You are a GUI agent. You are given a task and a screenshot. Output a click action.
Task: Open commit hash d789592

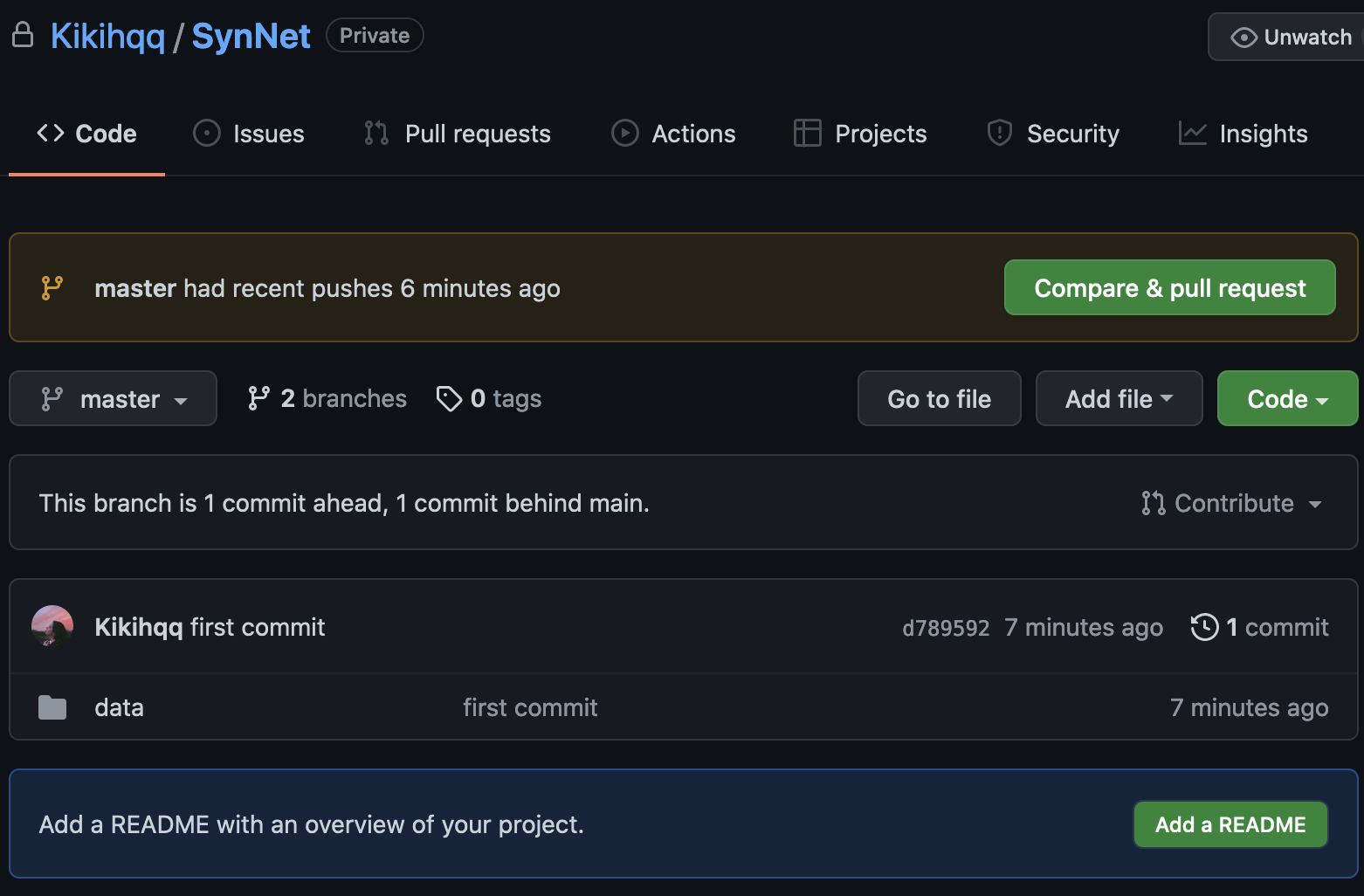(946, 628)
